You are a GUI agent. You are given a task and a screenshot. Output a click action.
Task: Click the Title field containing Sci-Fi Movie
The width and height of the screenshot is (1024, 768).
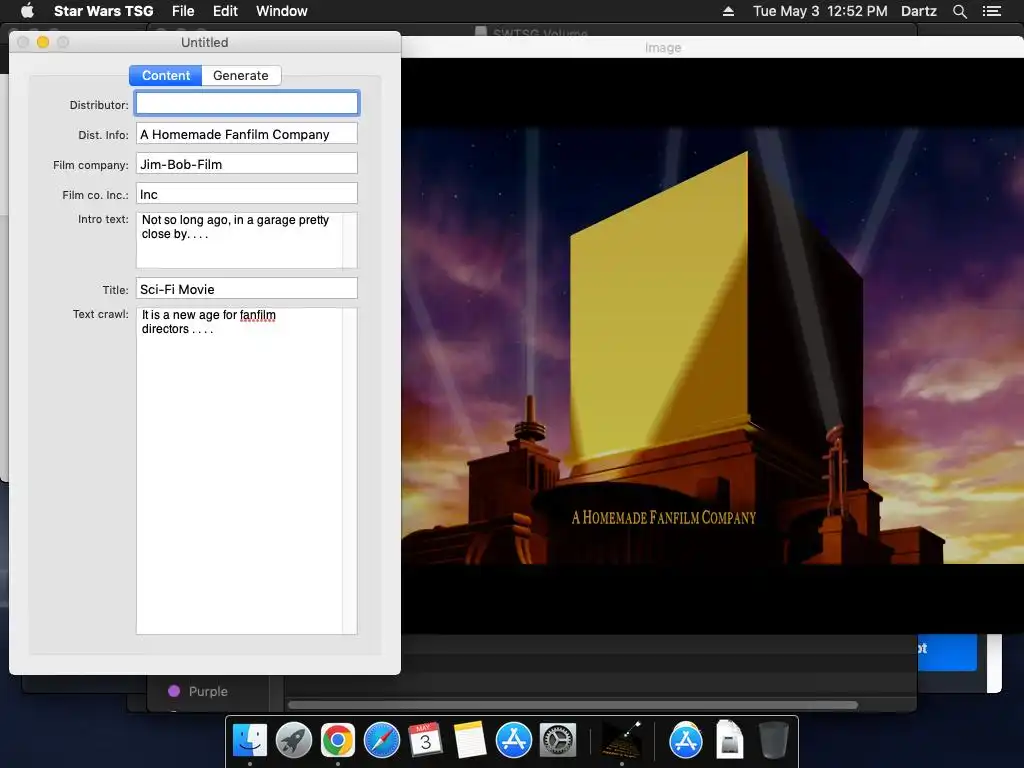coord(247,289)
